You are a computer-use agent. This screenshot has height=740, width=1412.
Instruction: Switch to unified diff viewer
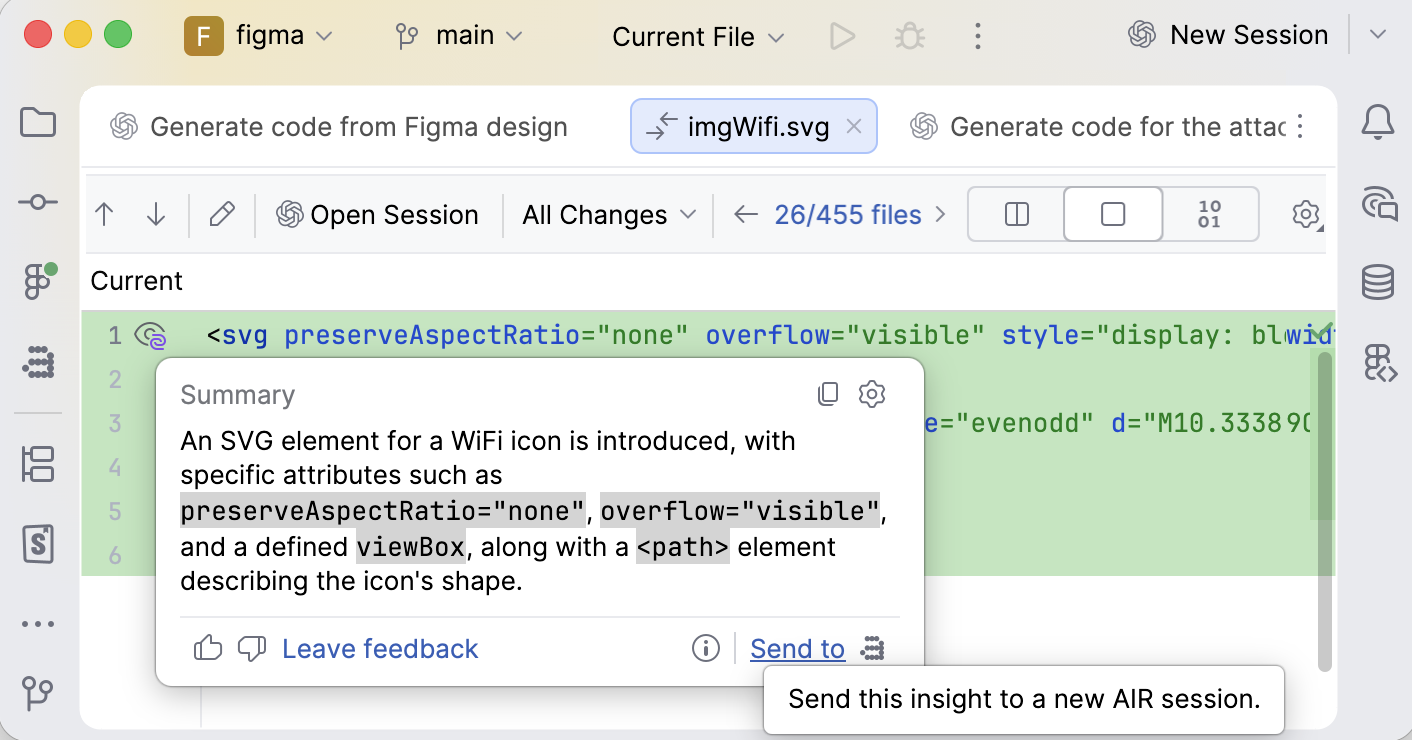click(x=1113, y=215)
